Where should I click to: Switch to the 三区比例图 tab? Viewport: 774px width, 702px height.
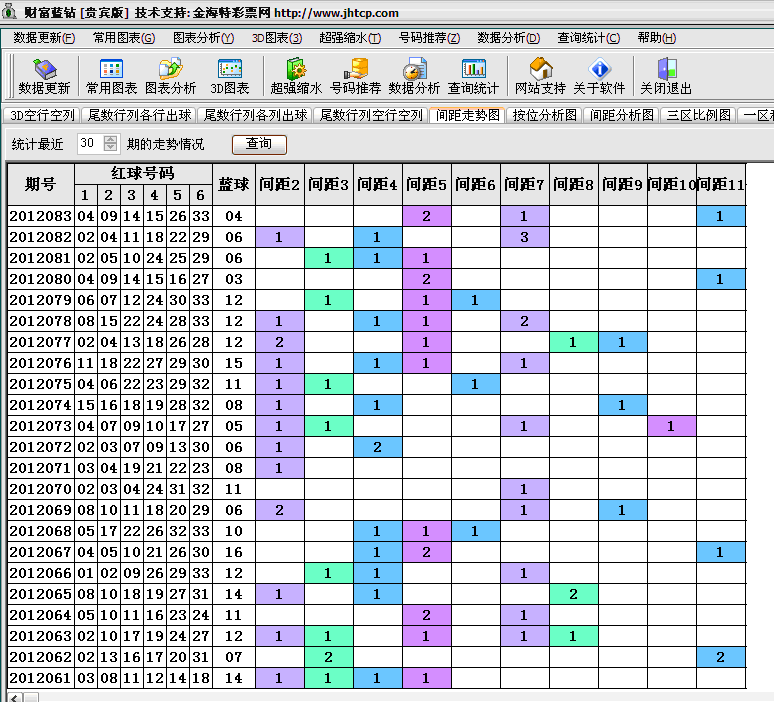698,115
